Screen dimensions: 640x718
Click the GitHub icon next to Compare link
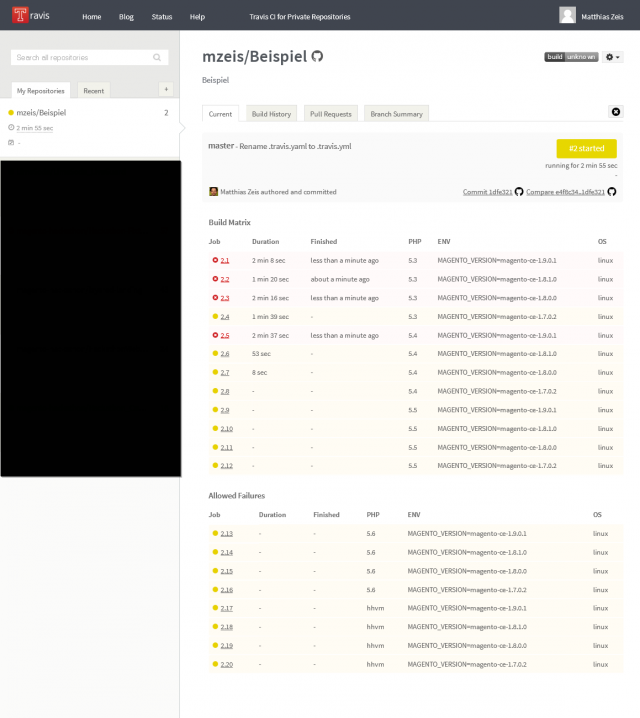tap(612, 192)
